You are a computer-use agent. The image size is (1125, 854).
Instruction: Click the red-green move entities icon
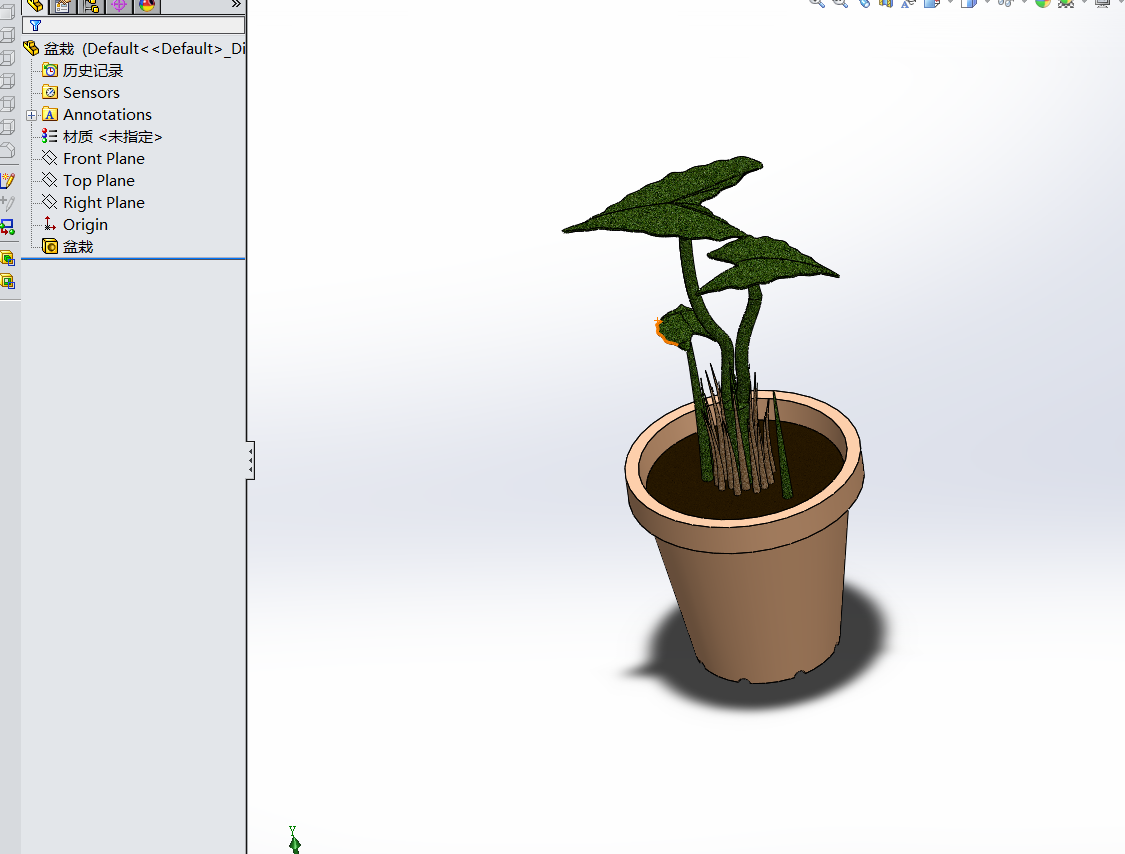(x=8, y=227)
